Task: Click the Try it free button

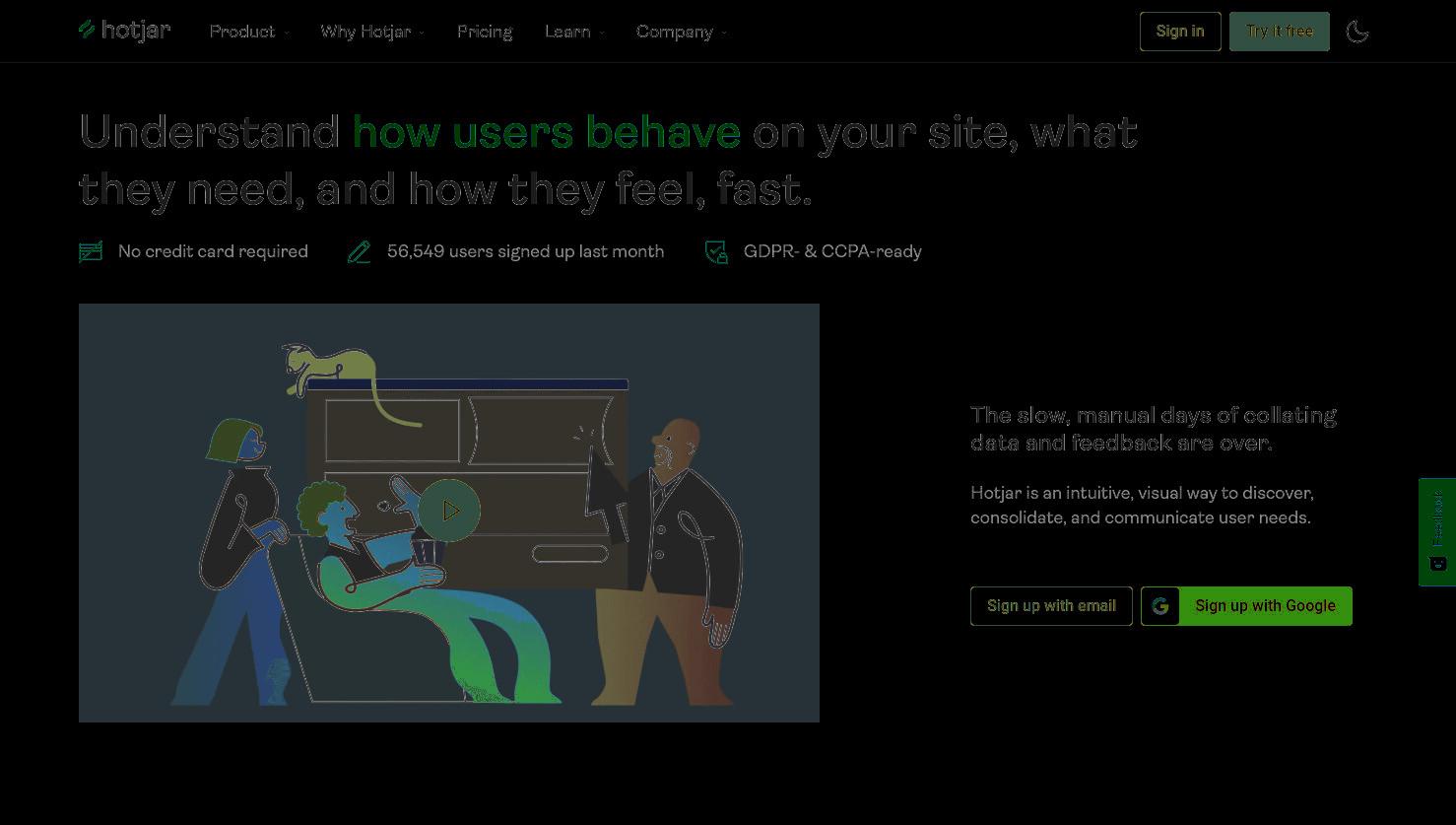Action: pos(1279,32)
